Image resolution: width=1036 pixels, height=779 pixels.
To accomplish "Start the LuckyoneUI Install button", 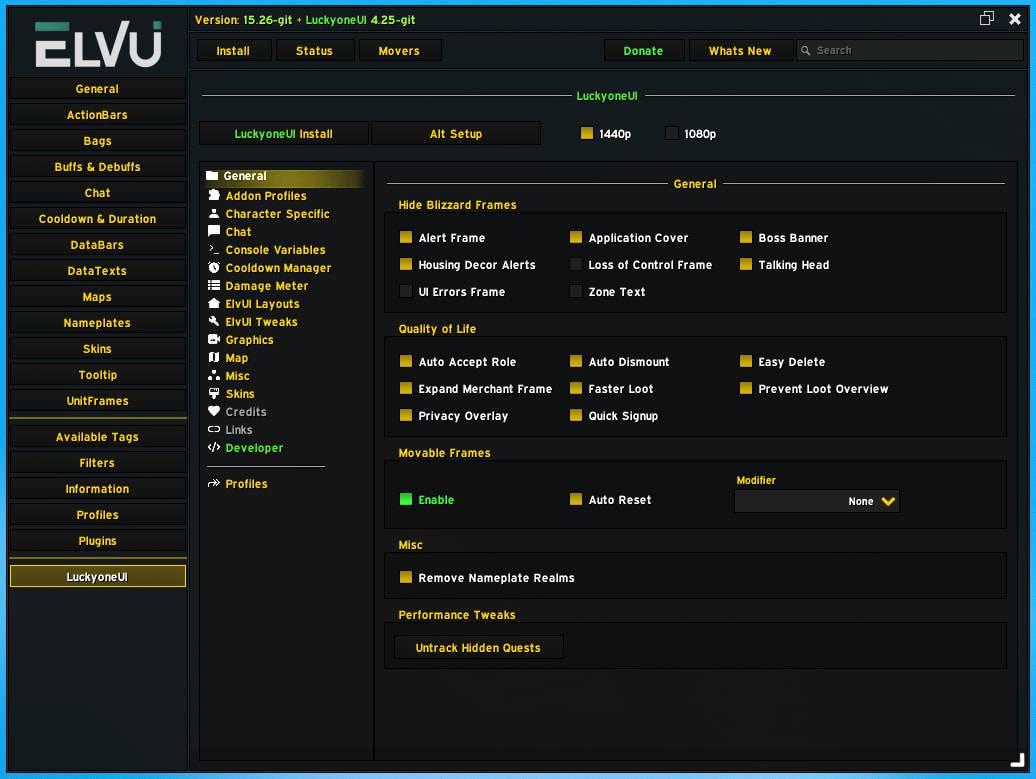I will (283, 133).
